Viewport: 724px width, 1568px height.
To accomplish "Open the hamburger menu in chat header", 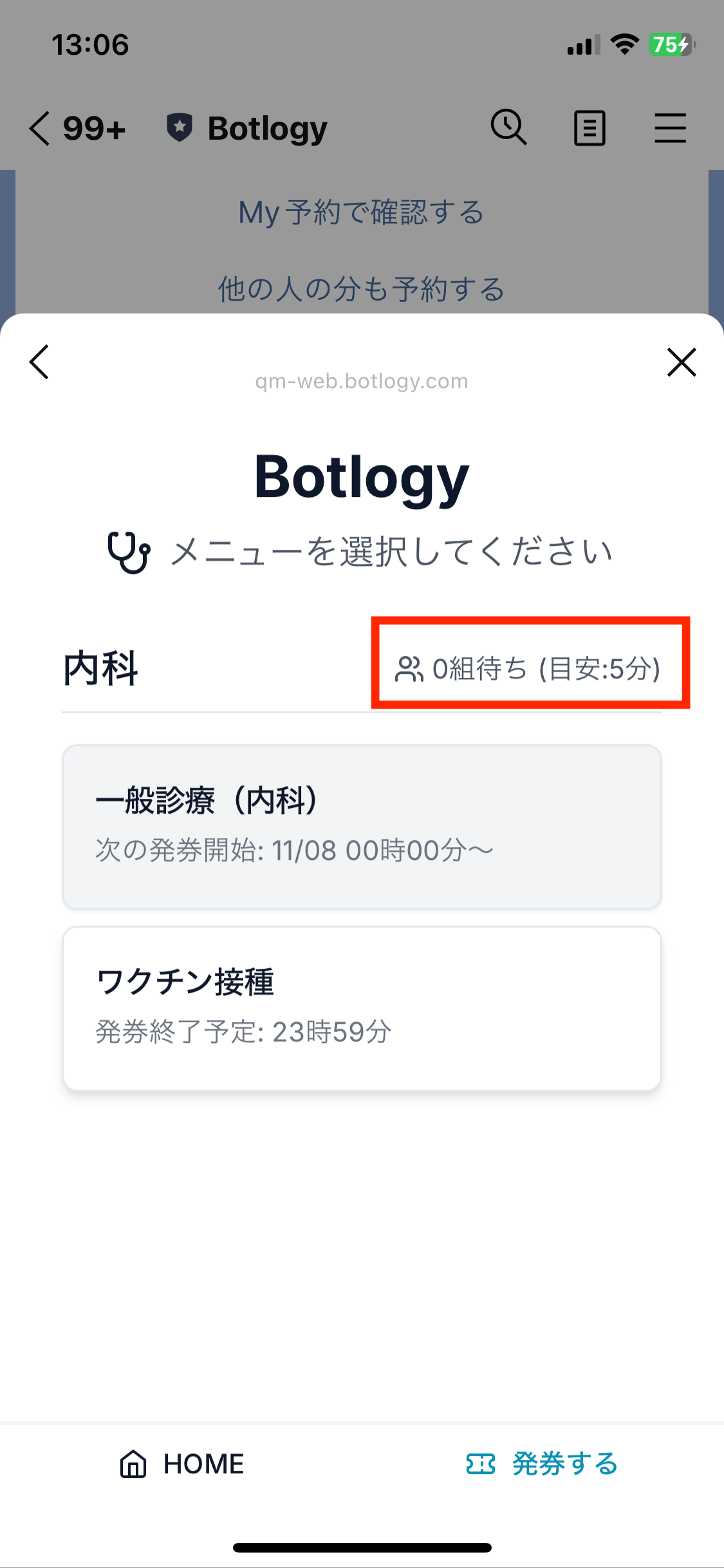I will (x=670, y=128).
